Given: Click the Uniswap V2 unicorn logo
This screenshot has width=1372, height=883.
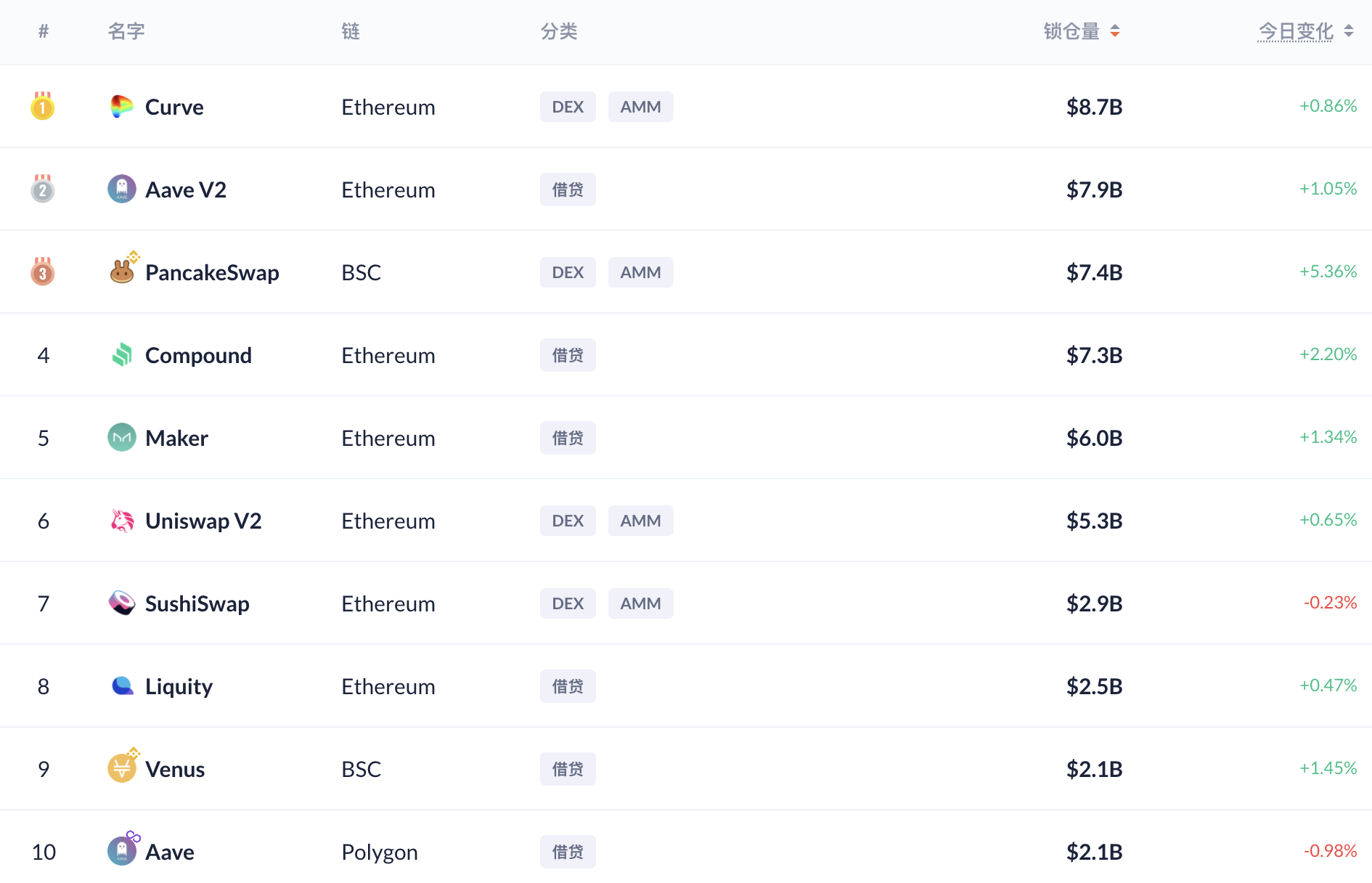Looking at the screenshot, I should point(122,520).
